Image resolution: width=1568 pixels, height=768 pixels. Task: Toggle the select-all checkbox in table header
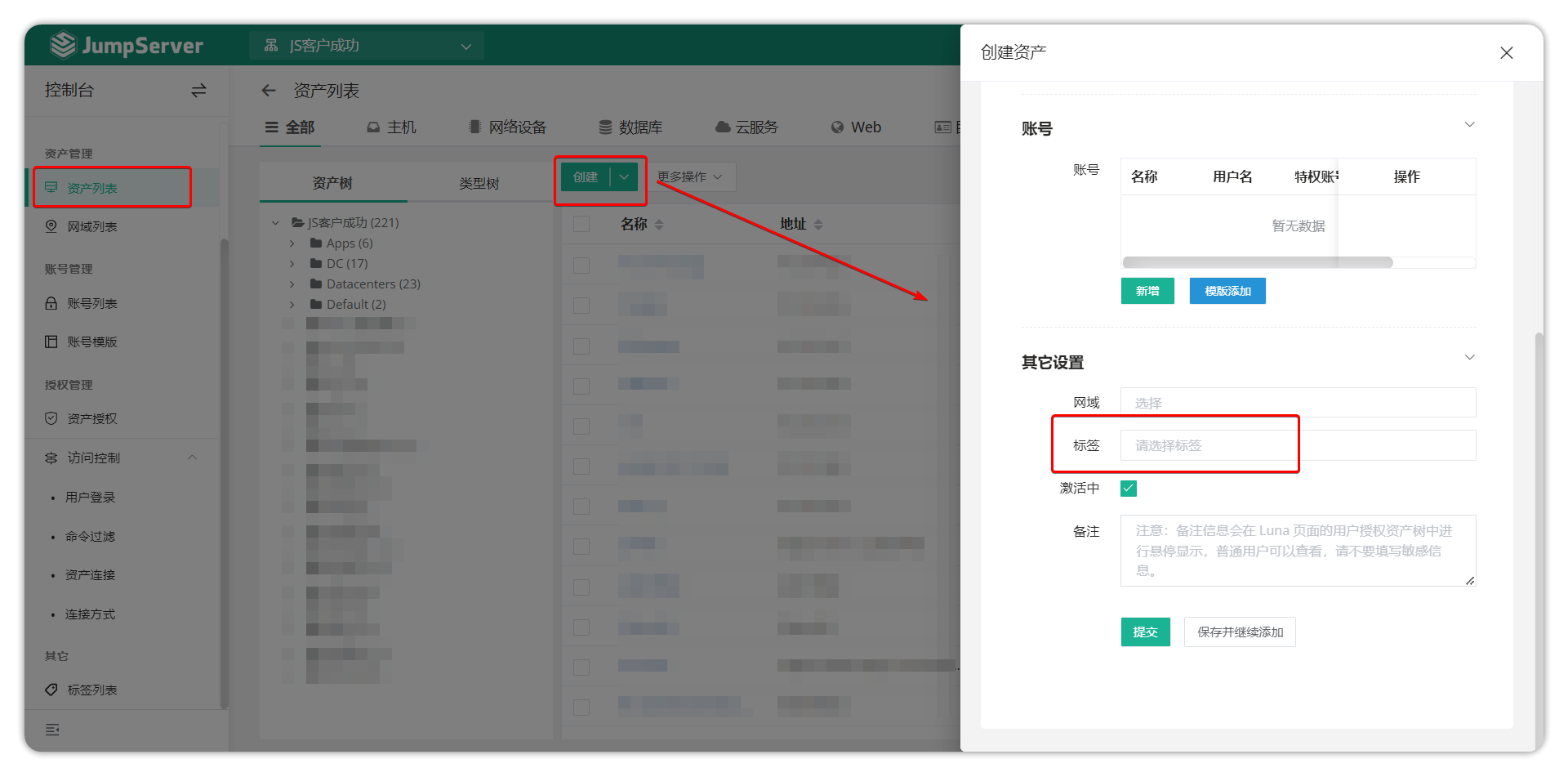point(581,224)
